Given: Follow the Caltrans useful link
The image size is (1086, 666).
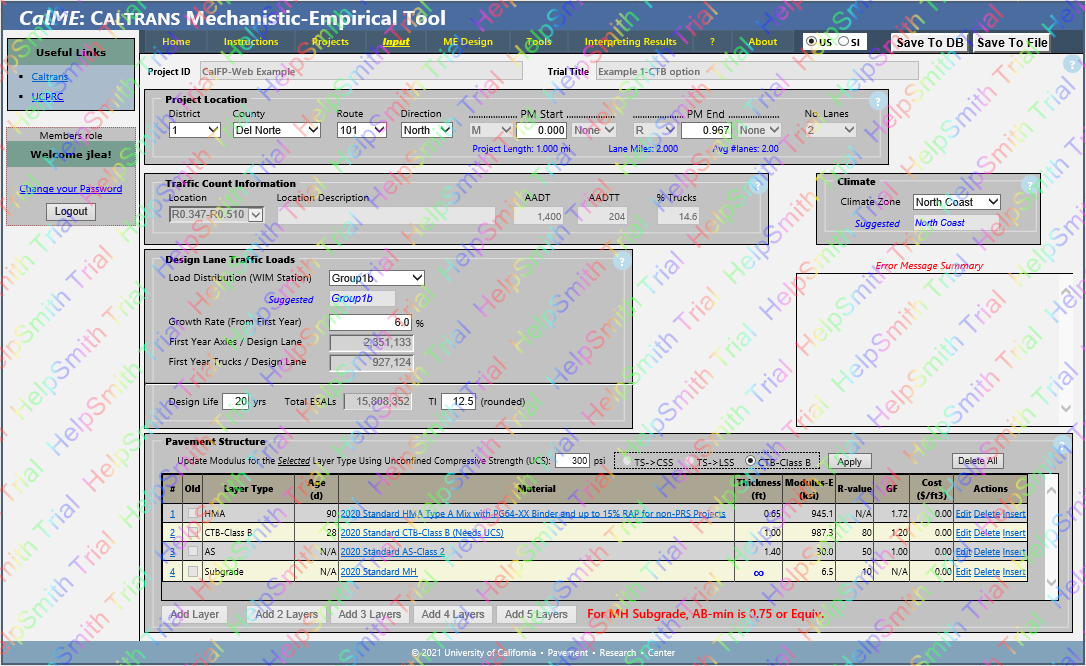Looking at the screenshot, I should pyautogui.click(x=50, y=77).
